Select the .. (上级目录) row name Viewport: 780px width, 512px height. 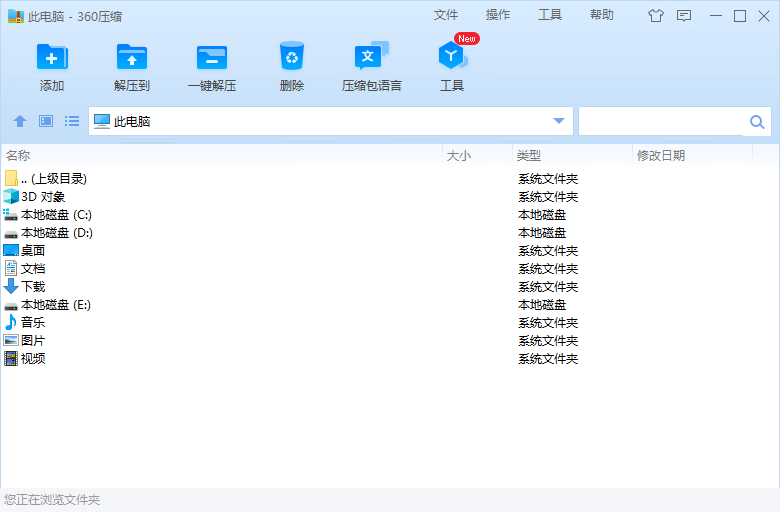(x=54, y=179)
